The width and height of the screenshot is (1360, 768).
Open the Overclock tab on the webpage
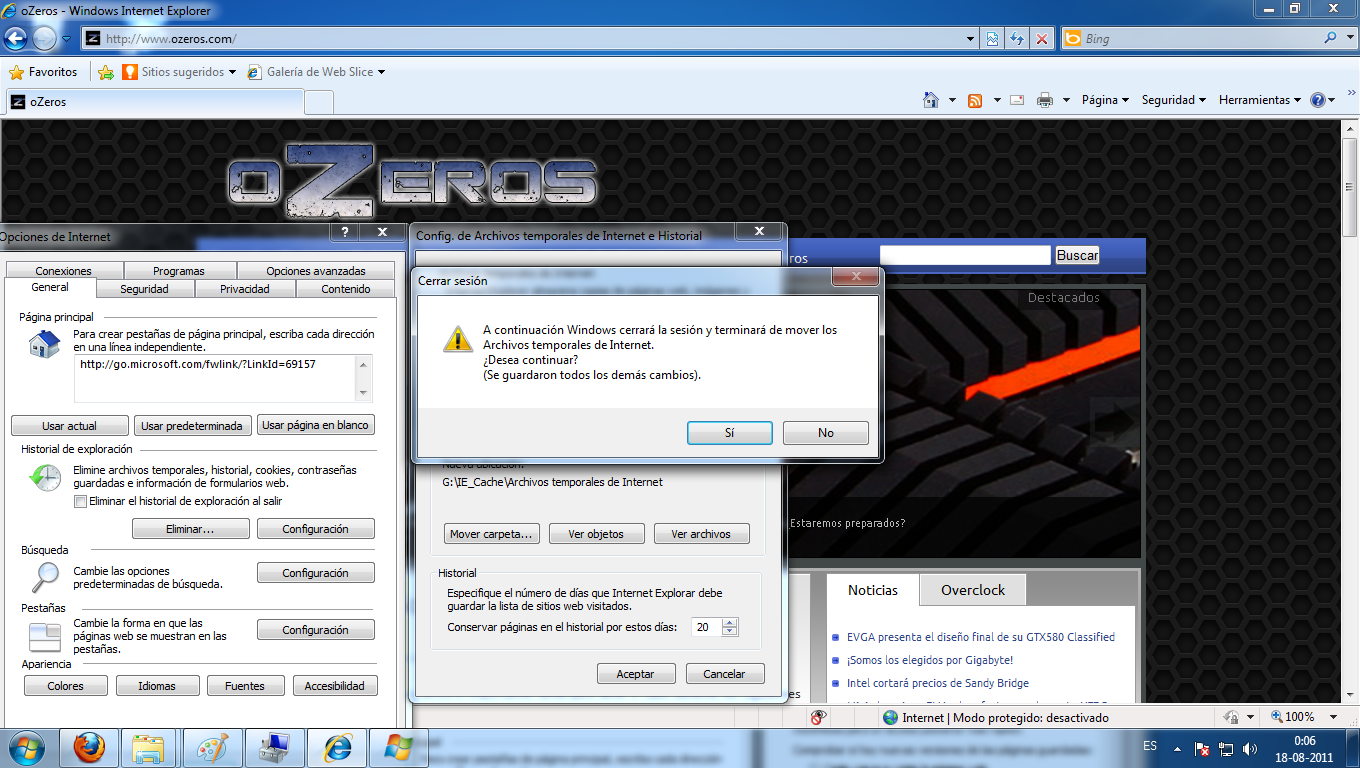click(973, 590)
